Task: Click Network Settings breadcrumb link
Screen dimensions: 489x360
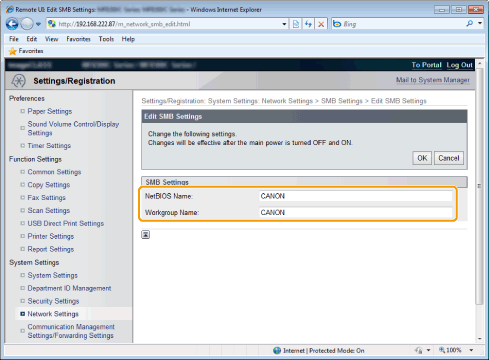Action: coord(287,101)
